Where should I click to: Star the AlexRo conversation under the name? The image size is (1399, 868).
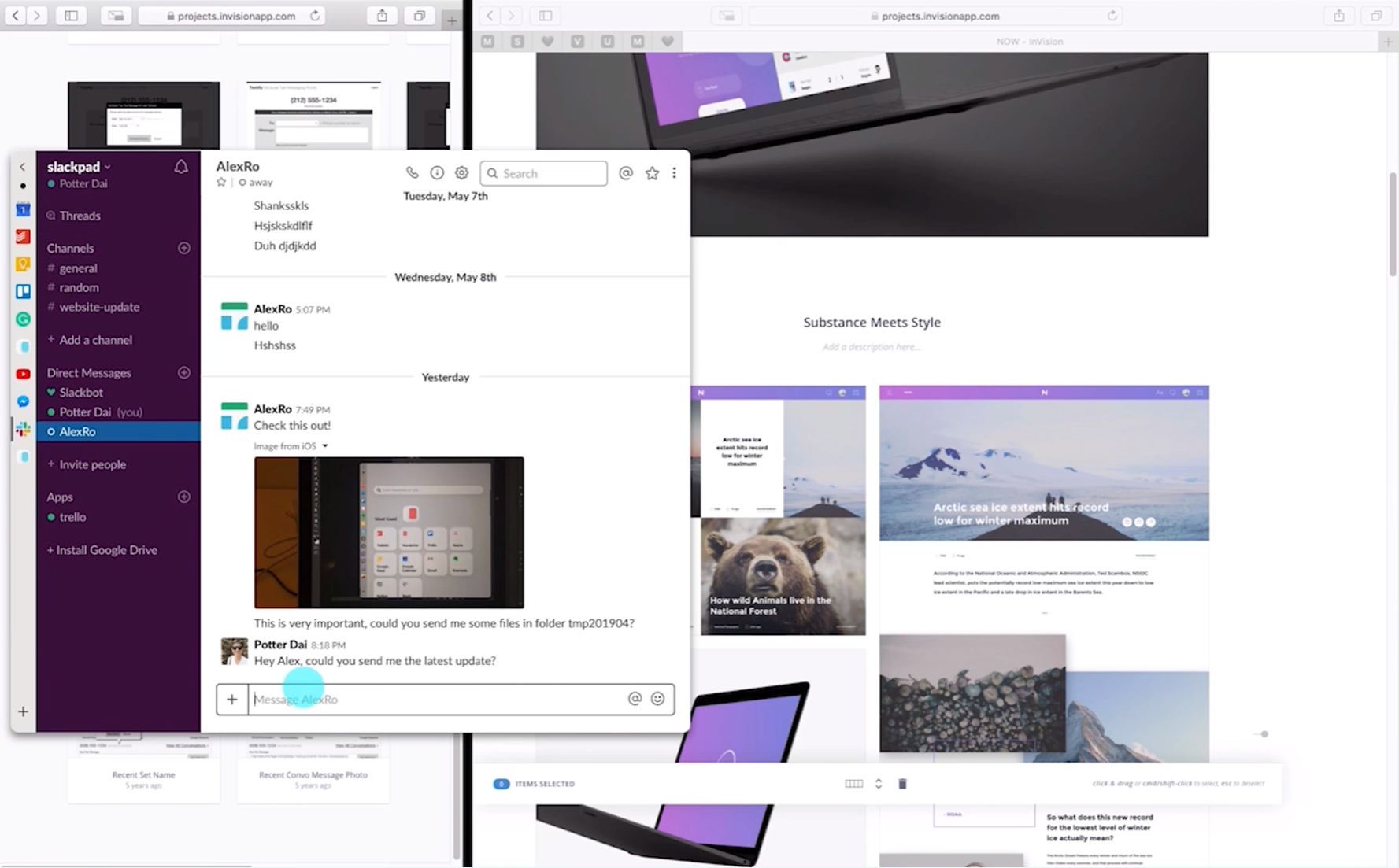point(221,183)
